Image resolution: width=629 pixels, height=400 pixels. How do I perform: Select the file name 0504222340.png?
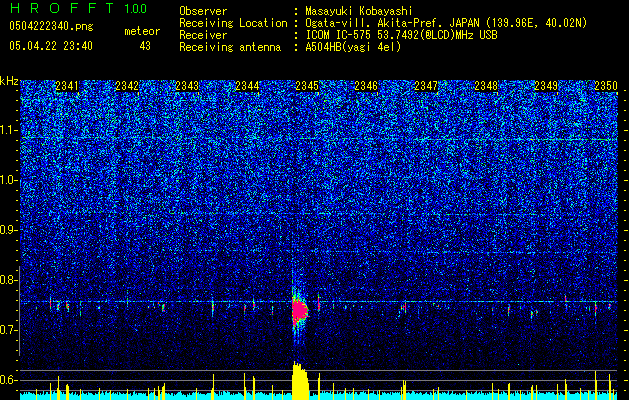(x=51, y=26)
